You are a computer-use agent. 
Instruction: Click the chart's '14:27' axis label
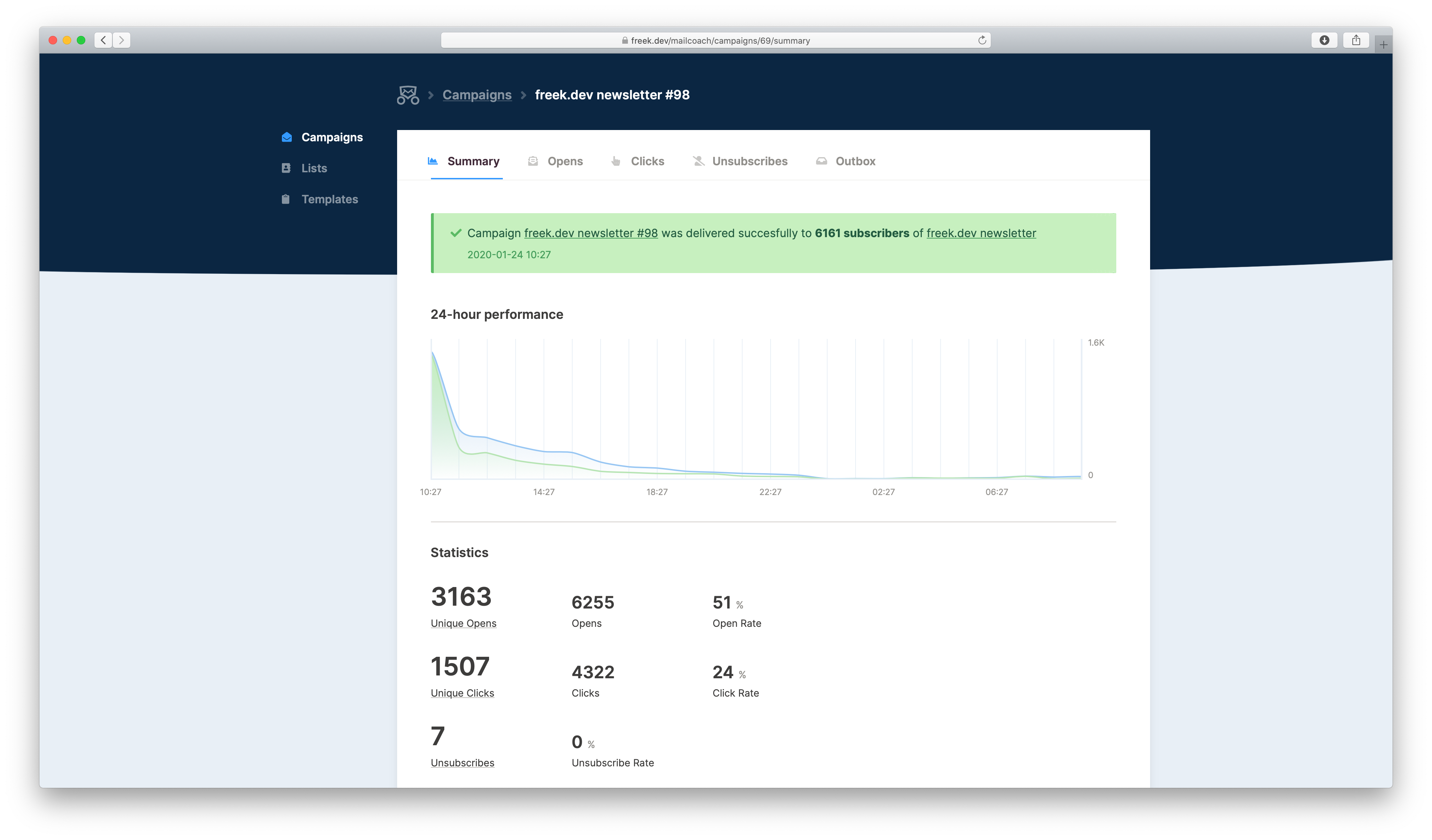543,492
